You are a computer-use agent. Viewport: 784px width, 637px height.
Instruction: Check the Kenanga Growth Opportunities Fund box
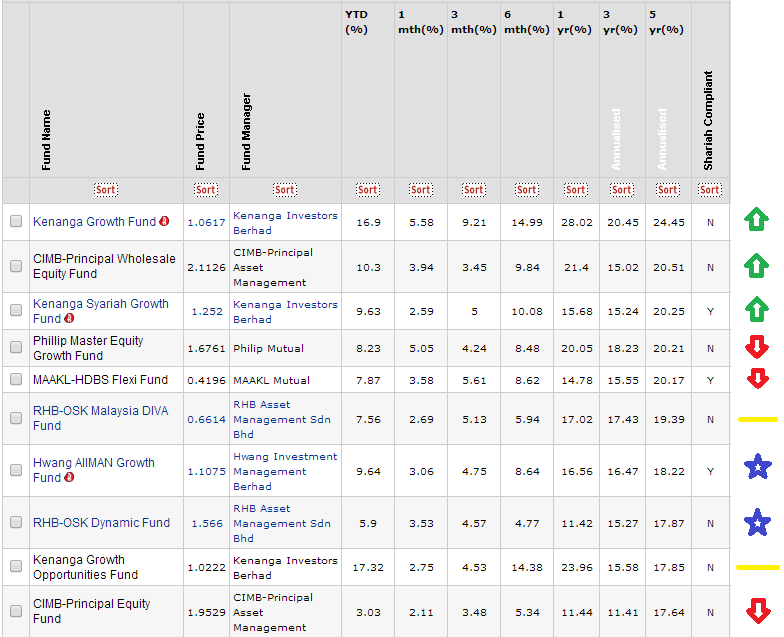[x=16, y=566]
